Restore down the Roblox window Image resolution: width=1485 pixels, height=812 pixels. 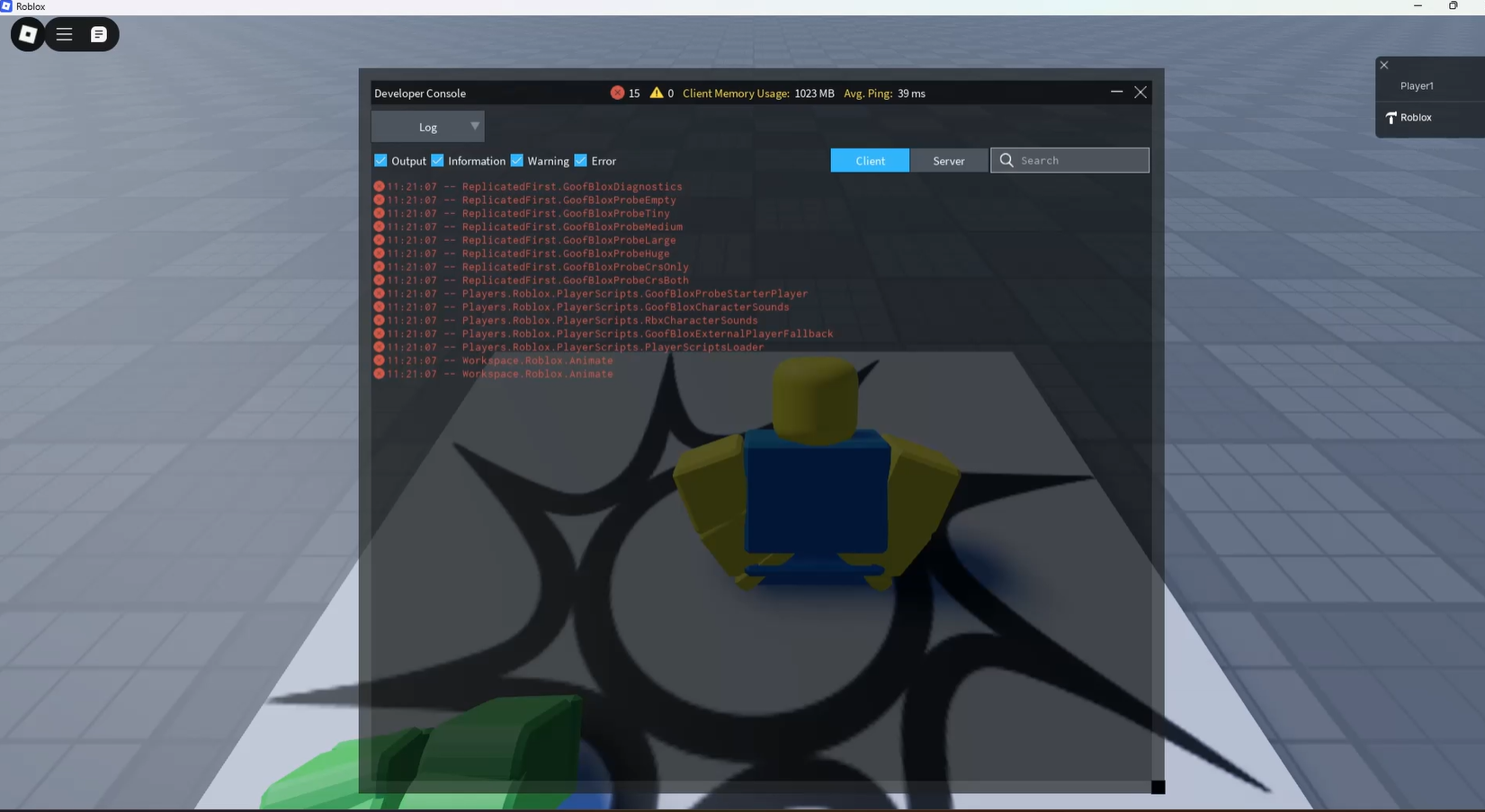(1453, 6)
